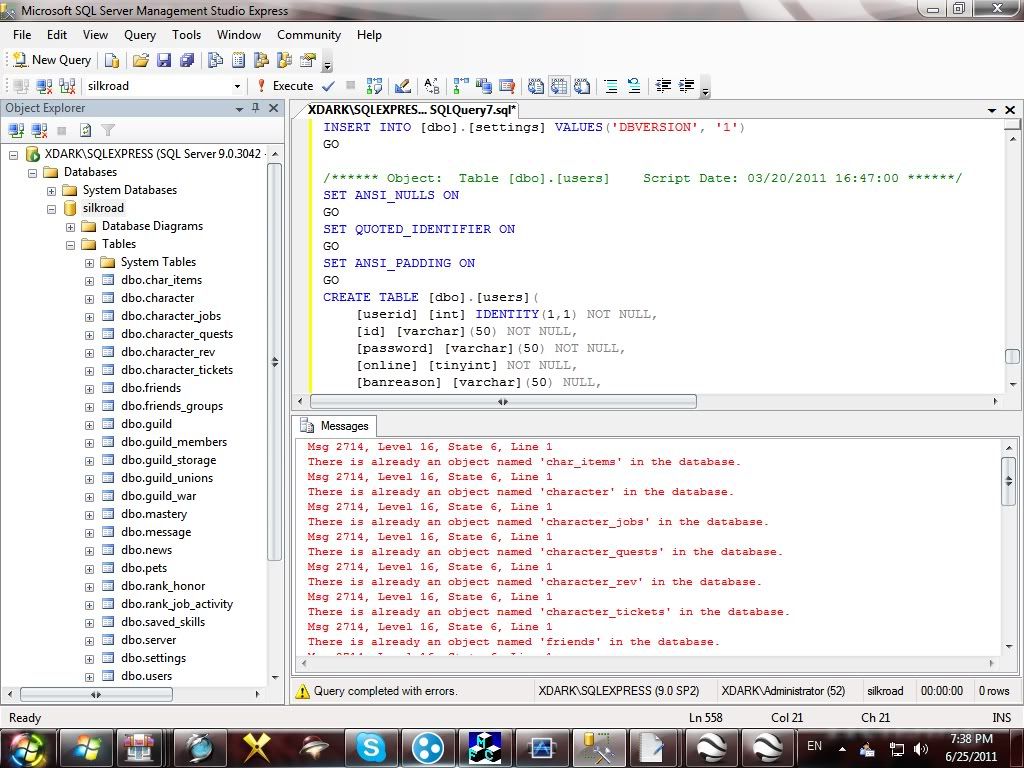
Task: Click Connect icon in Object Explorer toolbar
Action: pos(16,131)
